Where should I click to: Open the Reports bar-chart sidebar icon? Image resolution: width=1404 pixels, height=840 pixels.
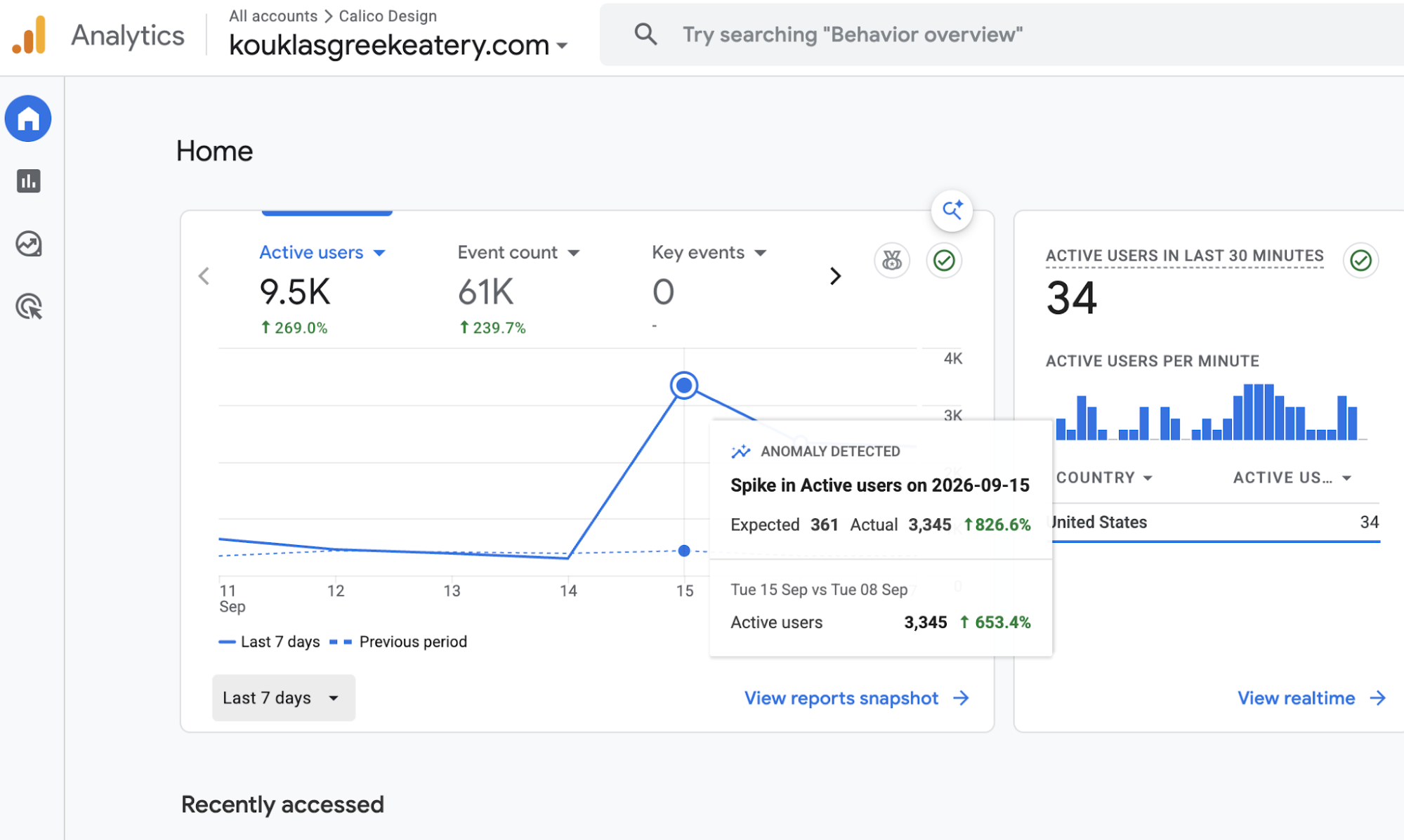28,181
